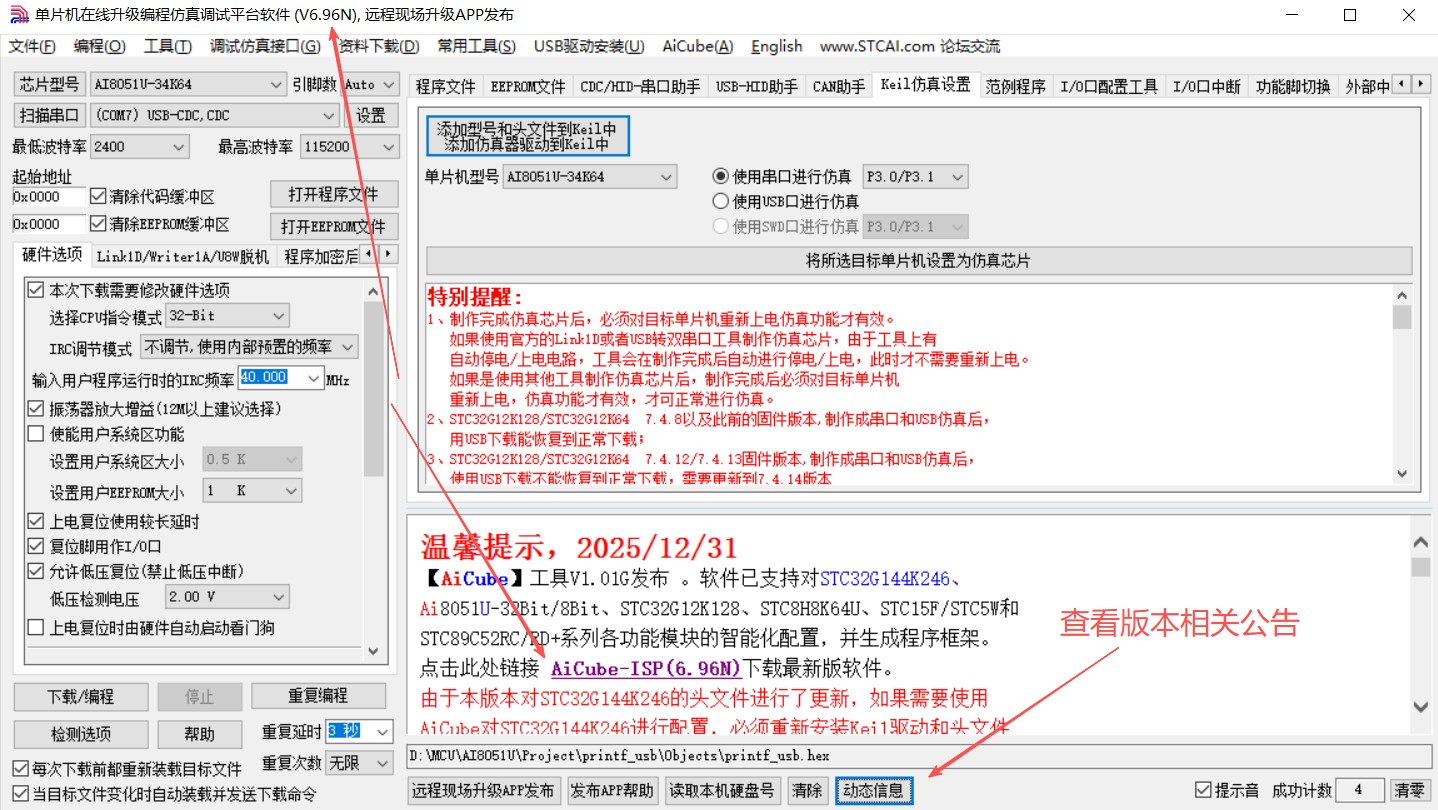Click the 下载/编程 download button

pos(80,696)
